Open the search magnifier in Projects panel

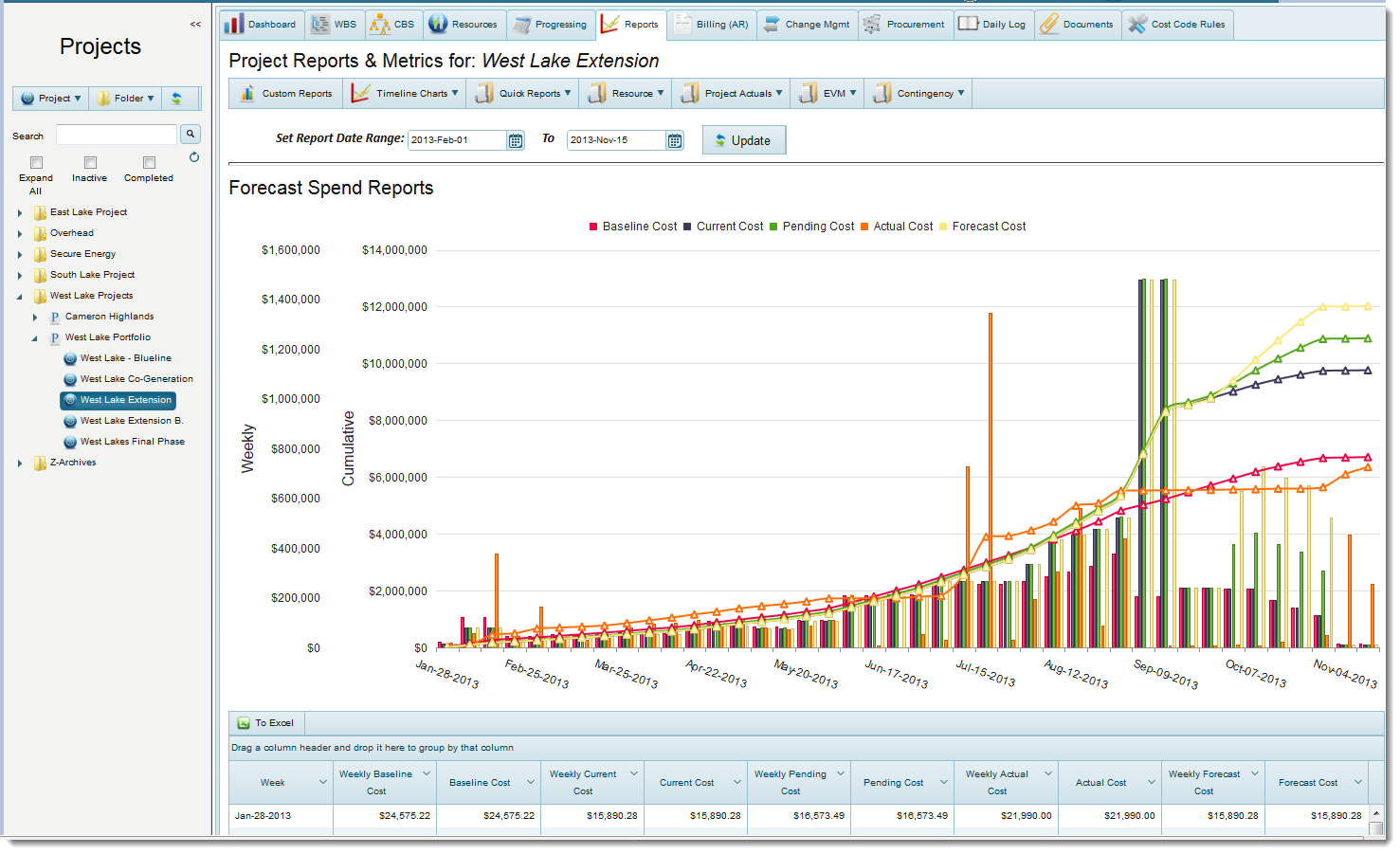(x=190, y=134)
